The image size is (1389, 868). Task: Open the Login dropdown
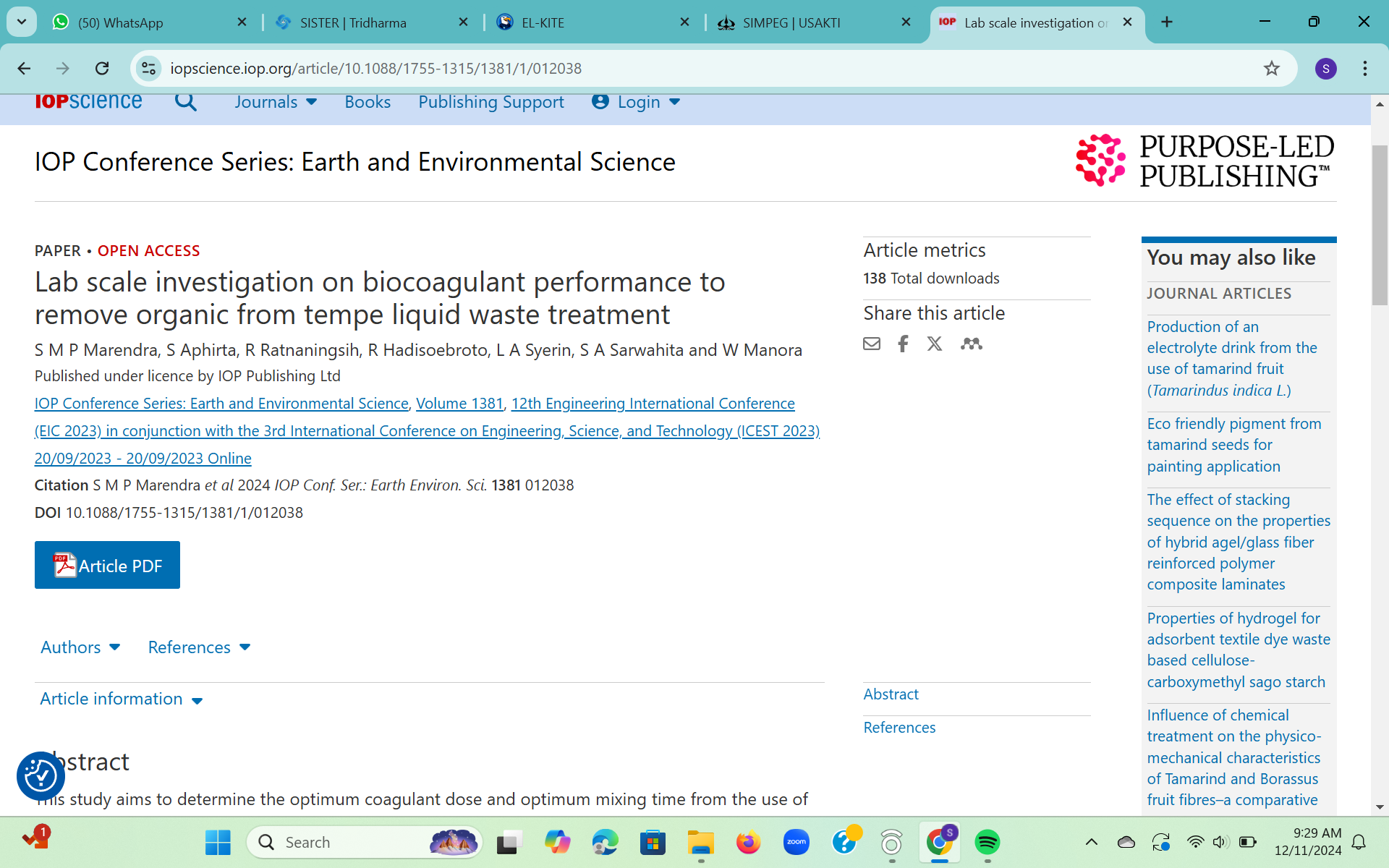click(x=637, y=102)
